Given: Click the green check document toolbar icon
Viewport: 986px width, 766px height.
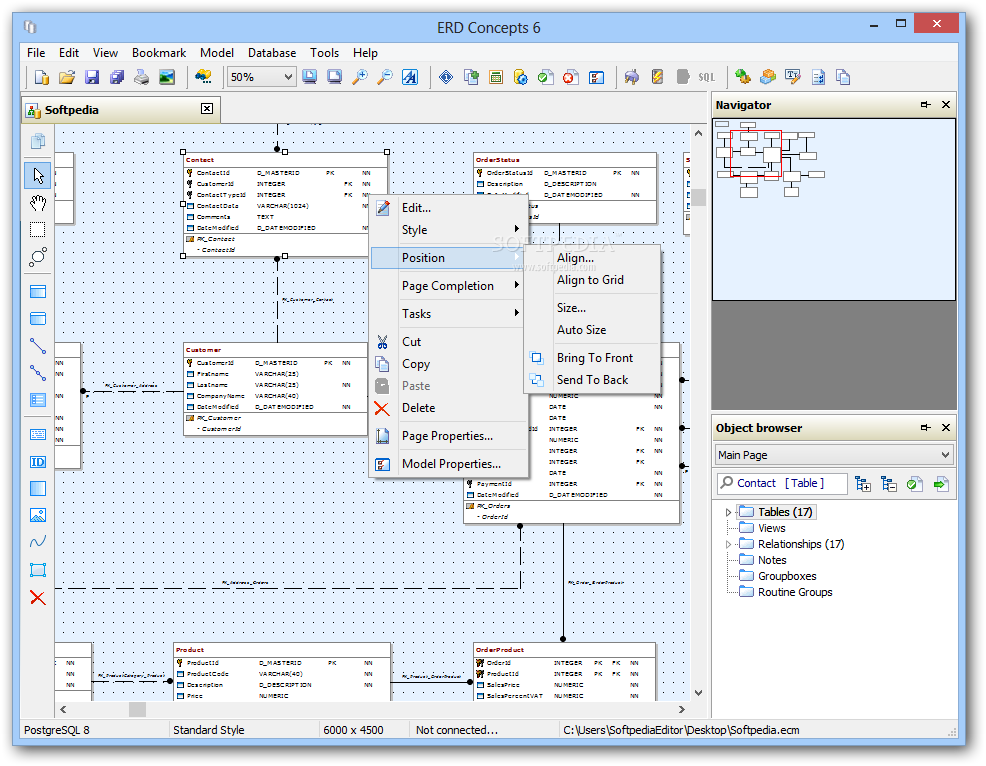Looking at the screenshot, I should tap(546, 77).
